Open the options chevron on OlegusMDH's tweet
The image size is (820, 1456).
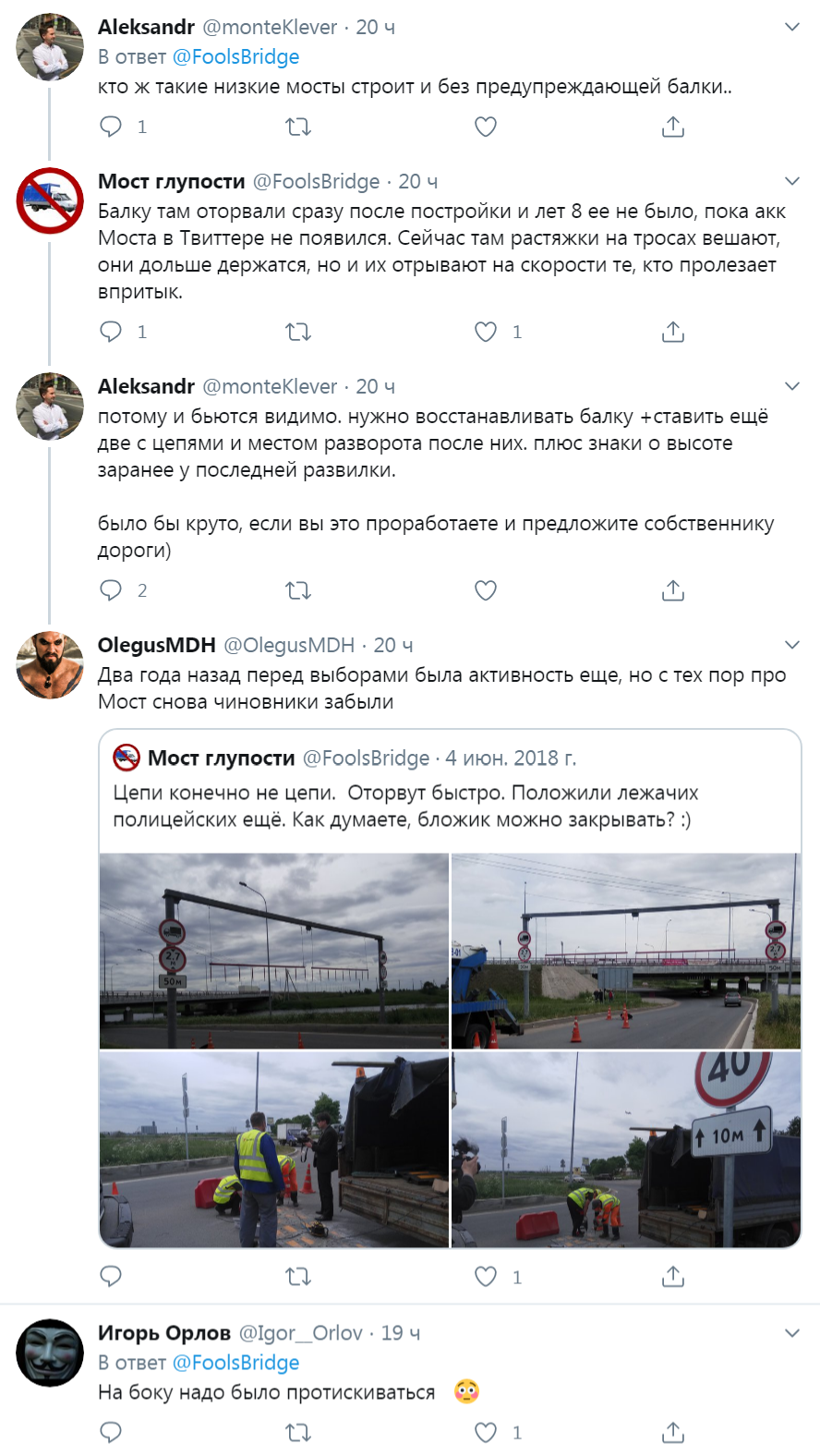(791, 645)
